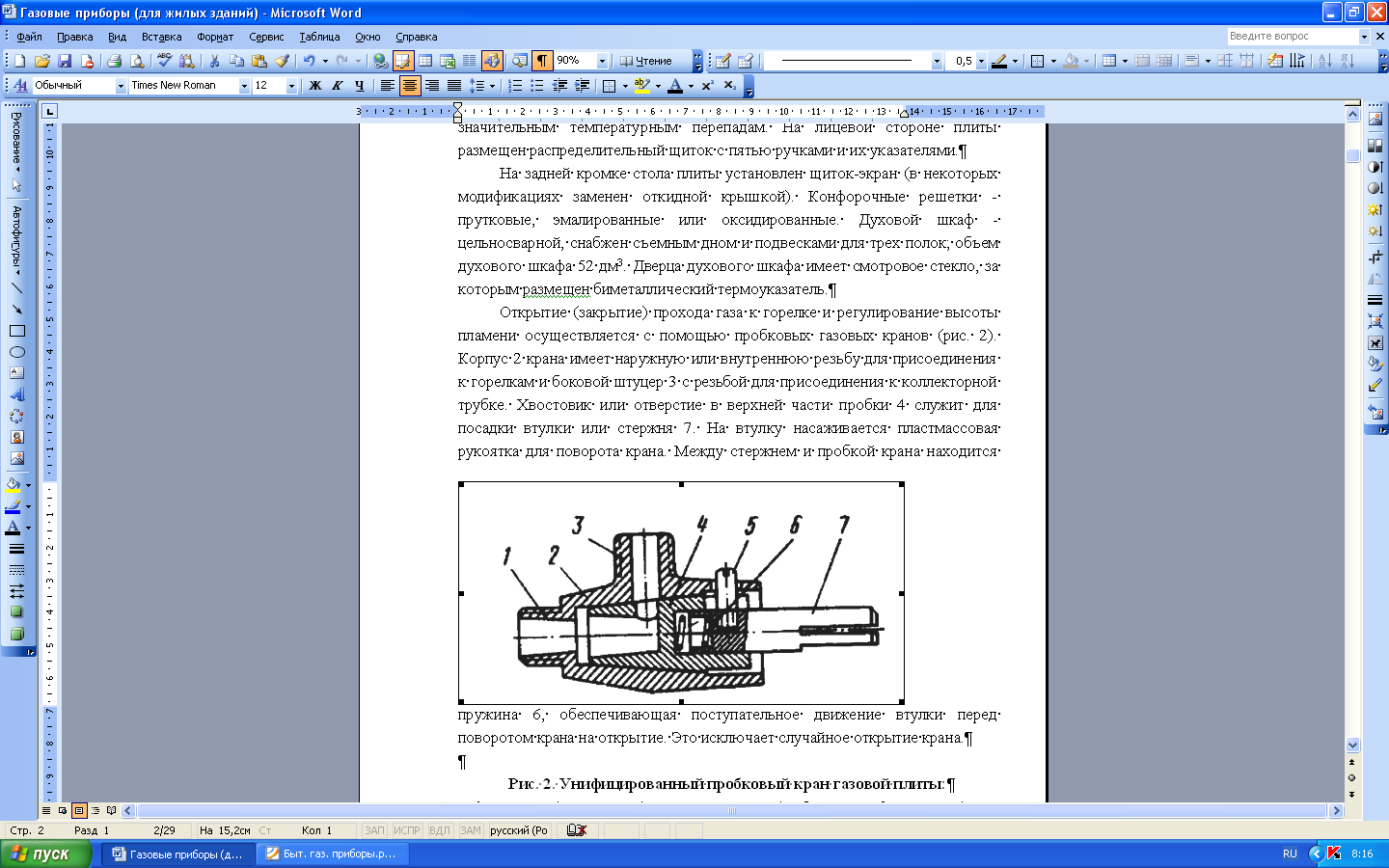This screenshot has width=1389, height=868.
Task: Open the Таблица menu
Action: tap(319, 37)
